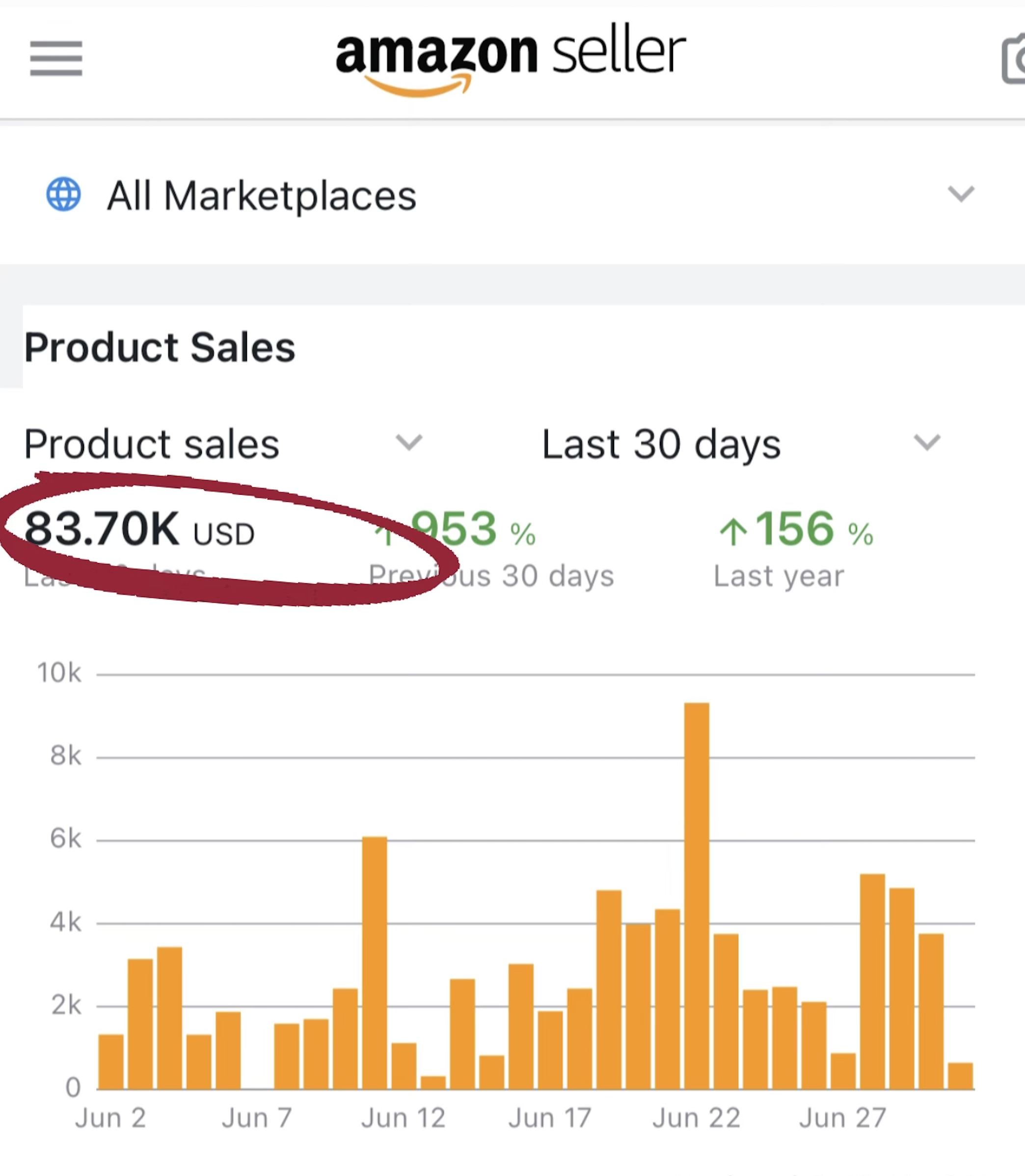Tap the 10k gridline label
This screenshot has width=1025, height=1176.
click(x=59, y=672)
